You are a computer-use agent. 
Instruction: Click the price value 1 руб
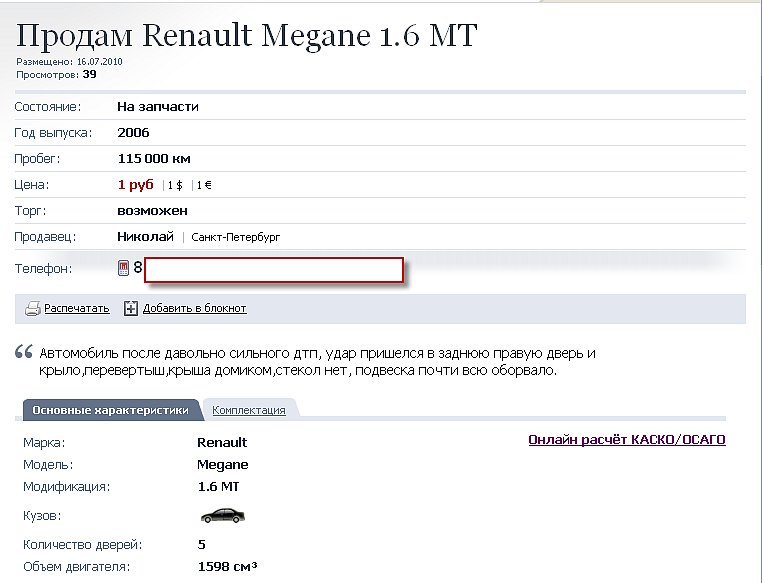click(136, 185)
